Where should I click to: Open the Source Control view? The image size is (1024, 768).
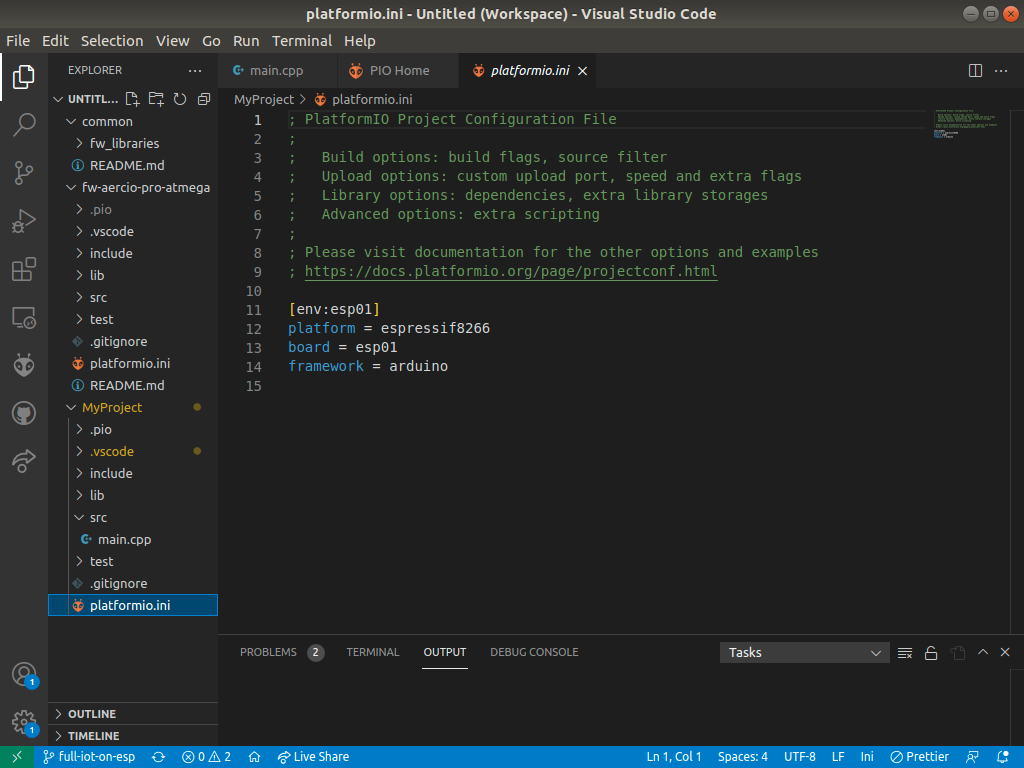(24, 173)
